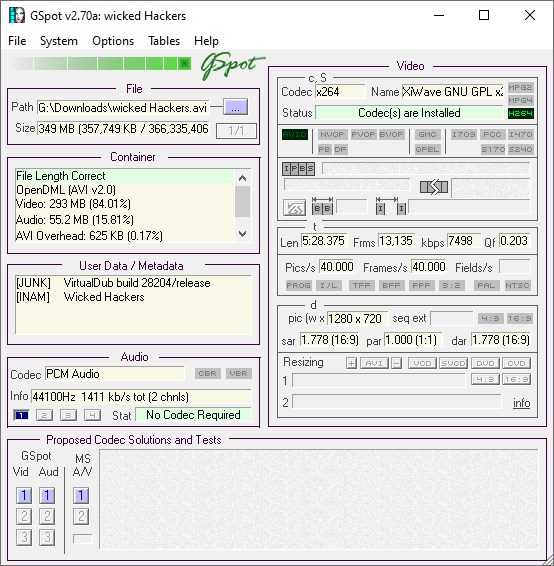
Task: Open the Tables menu
Action: pyautogui.click(x=164, y=41)
